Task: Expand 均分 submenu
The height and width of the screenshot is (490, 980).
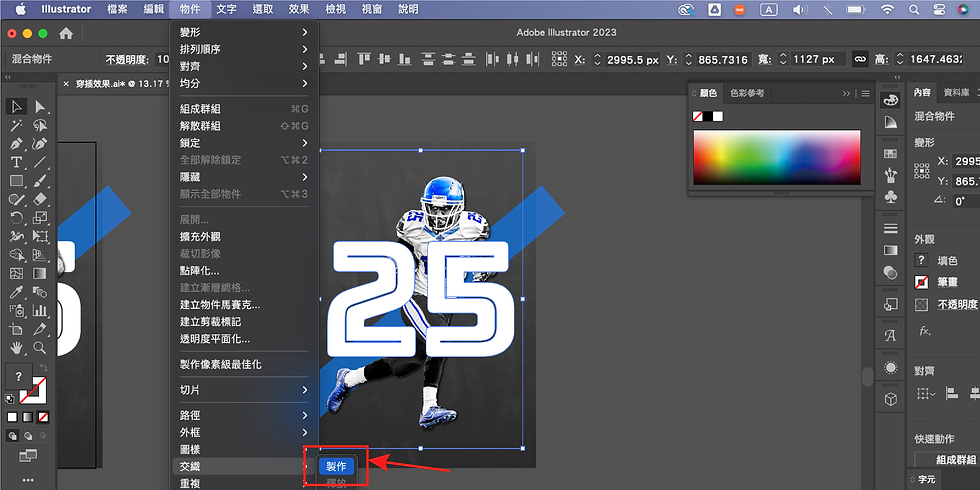Action: coord(244,83)
